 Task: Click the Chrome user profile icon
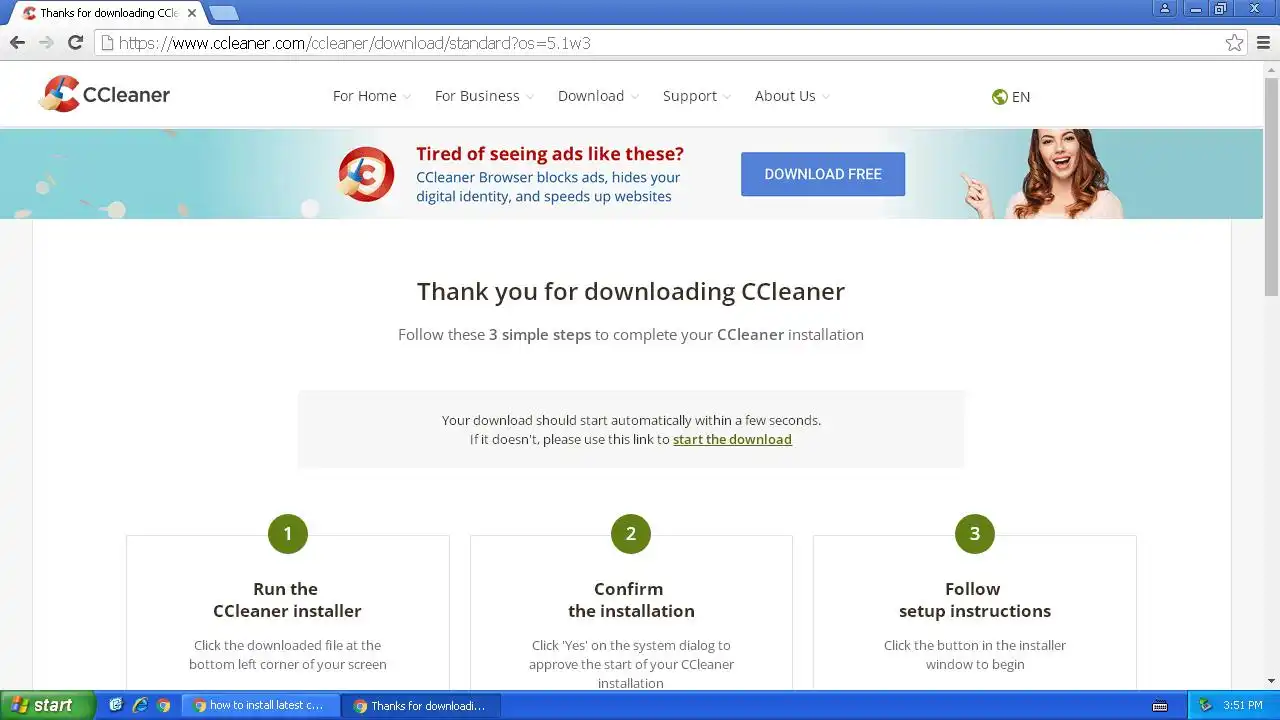[x=1164, y=9]
